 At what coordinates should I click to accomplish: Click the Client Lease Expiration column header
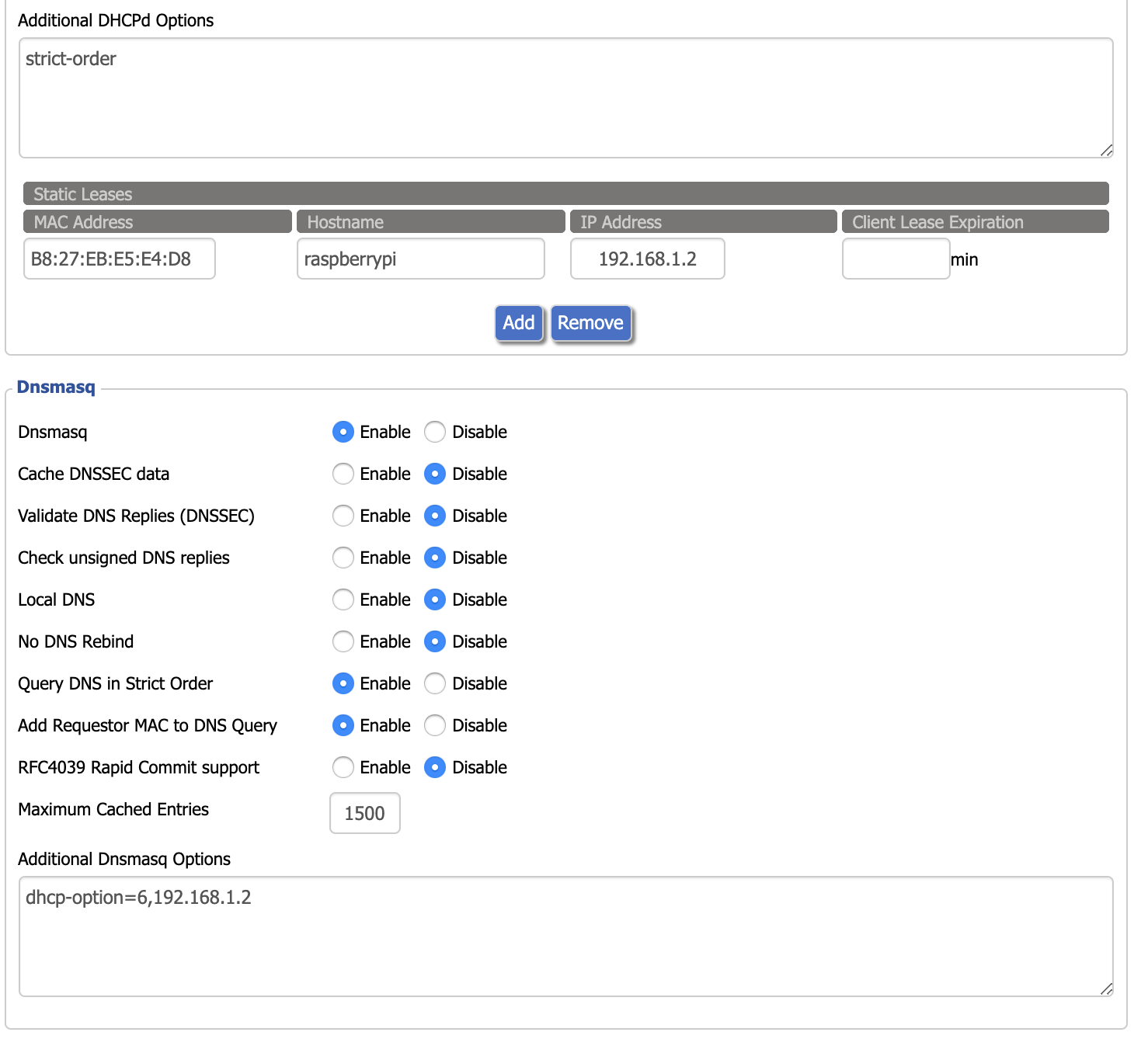coord(976,221)
